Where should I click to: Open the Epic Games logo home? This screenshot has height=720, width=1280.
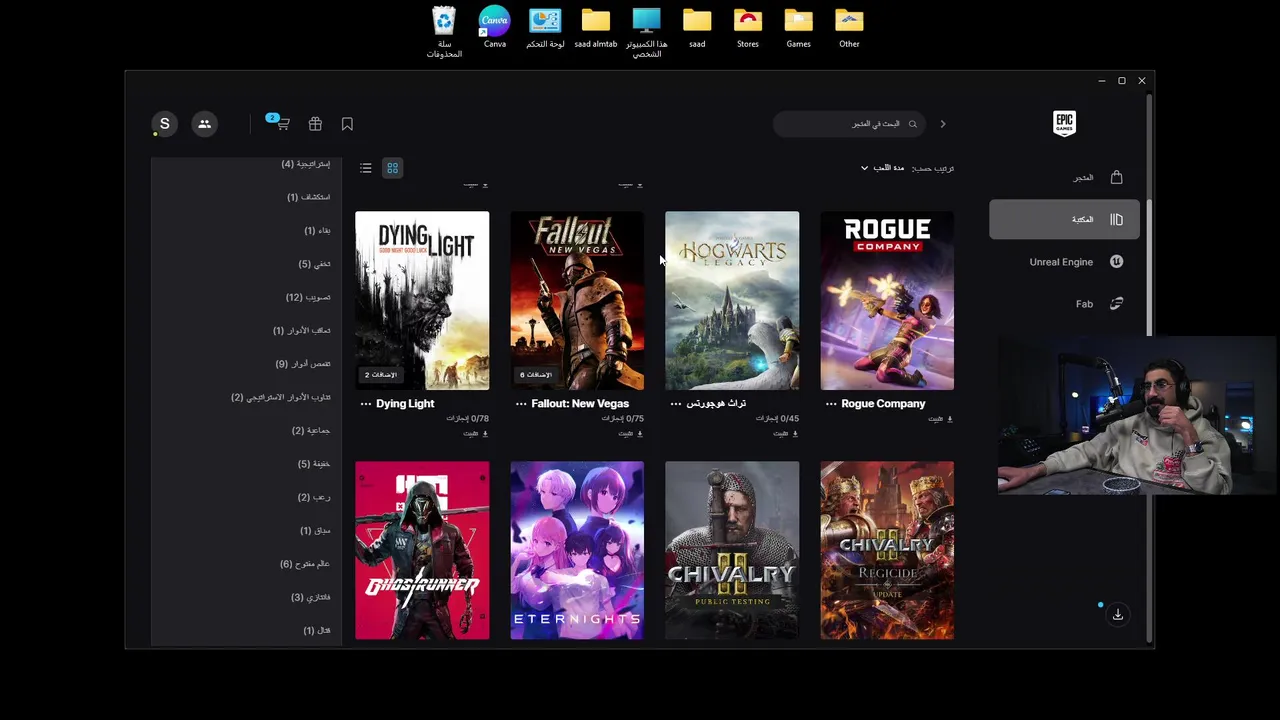(x=1064, y=123)
